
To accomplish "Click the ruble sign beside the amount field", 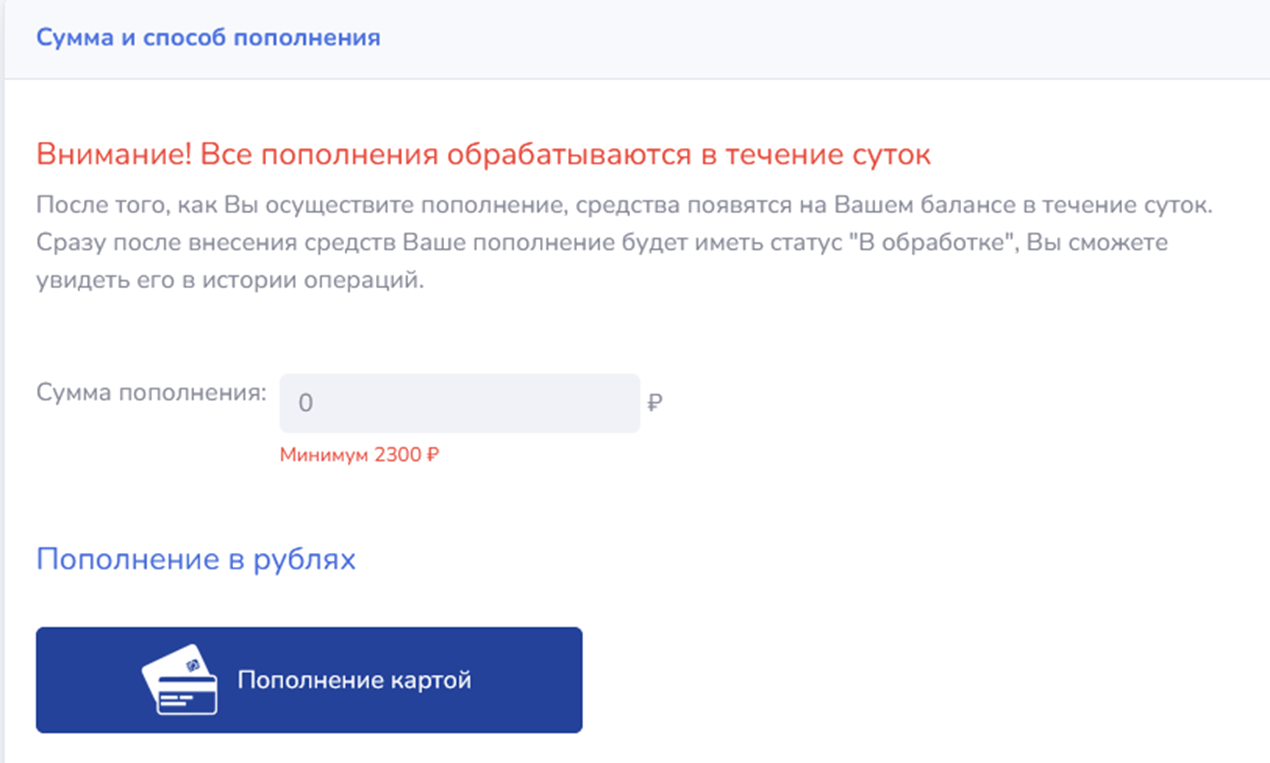I will click(655, 404).
